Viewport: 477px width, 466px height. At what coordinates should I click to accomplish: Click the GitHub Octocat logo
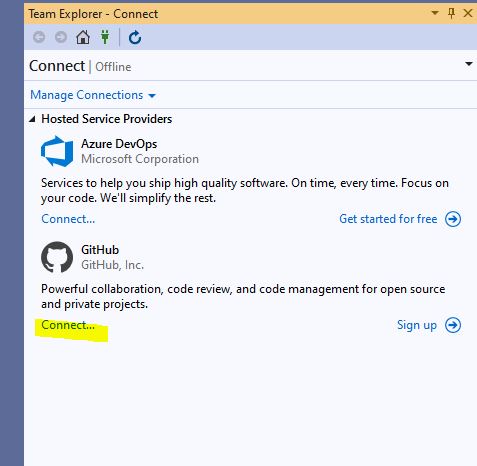click(57, 257)
